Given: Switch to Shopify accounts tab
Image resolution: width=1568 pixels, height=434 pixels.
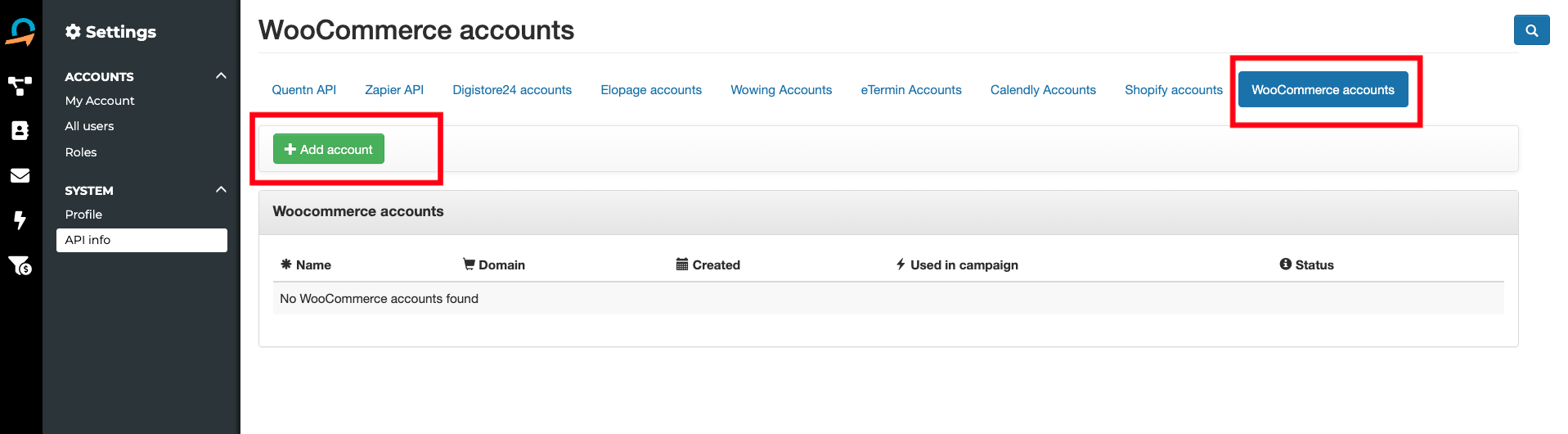Looking at the screenshot, I should click(1174, 89).
